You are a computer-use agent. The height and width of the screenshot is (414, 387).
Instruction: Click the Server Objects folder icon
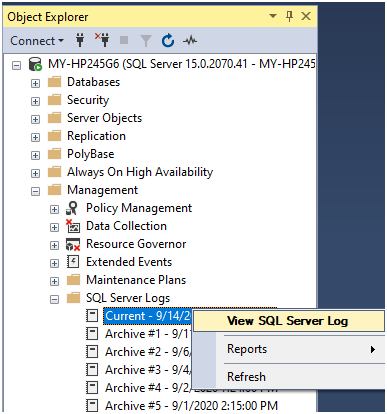tap(55, 118)
